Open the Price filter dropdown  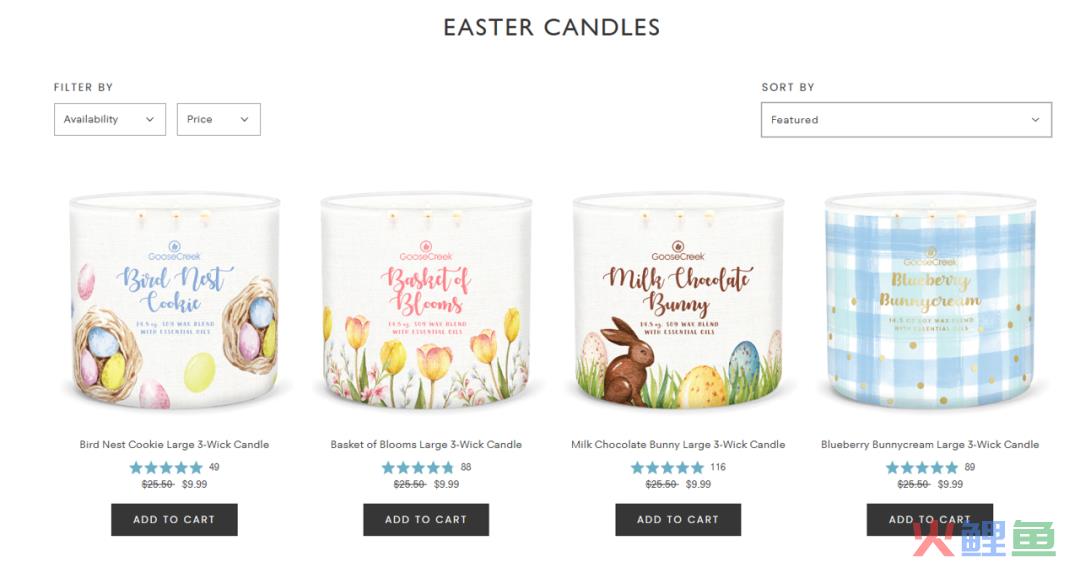(x=218, y=119)
